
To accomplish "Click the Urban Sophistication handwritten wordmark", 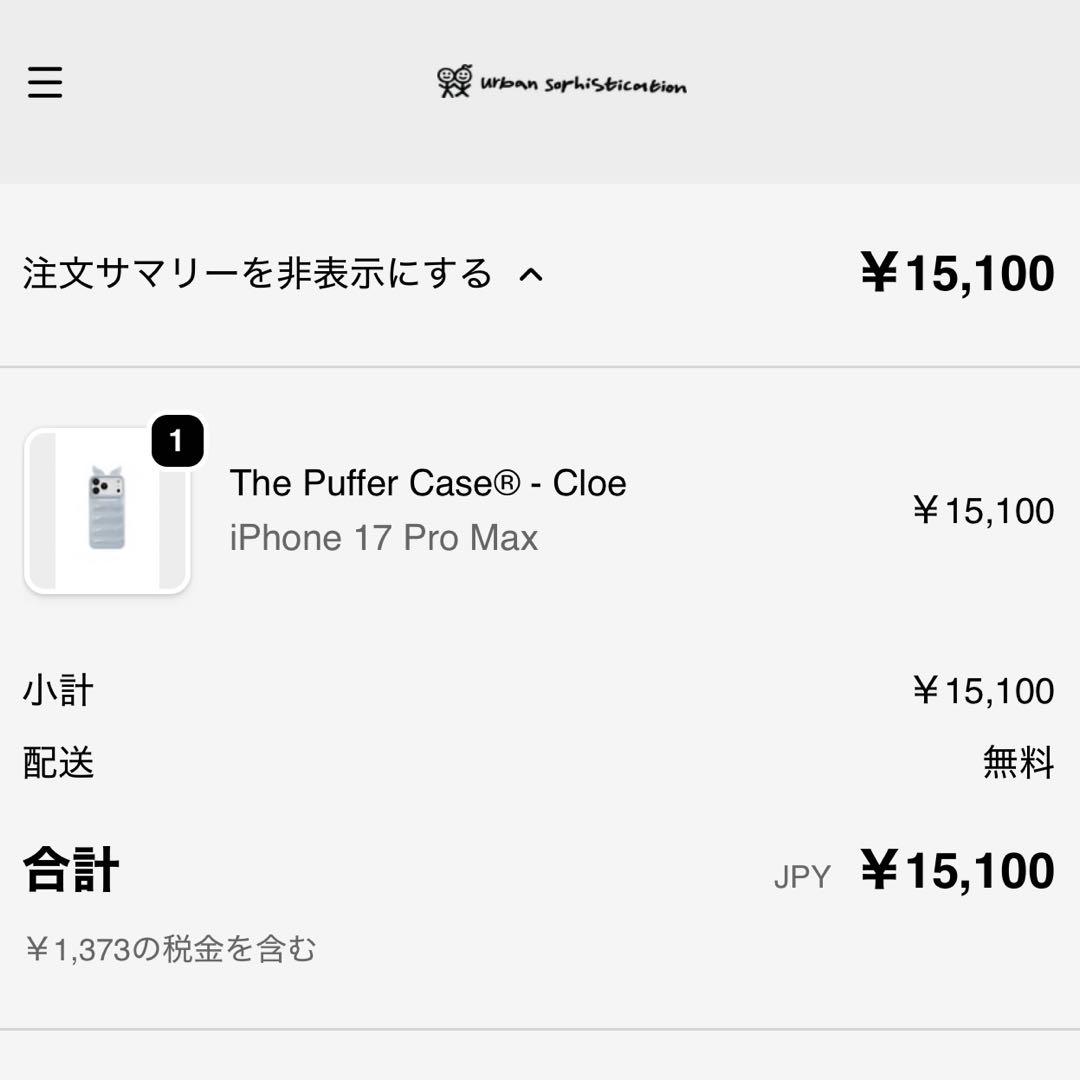I will [583, 85].
